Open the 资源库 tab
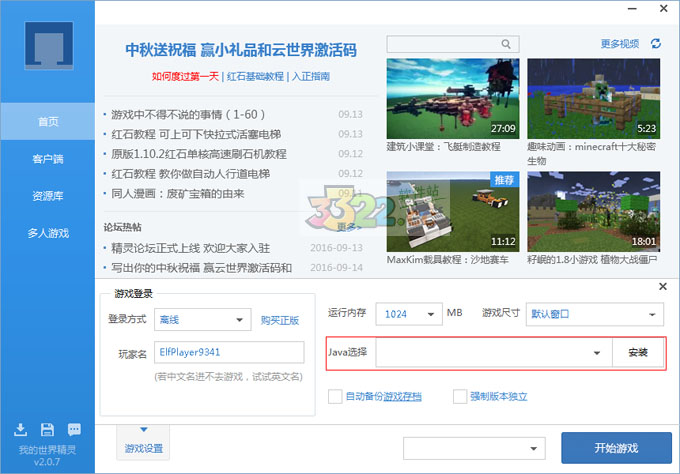The image size is (680, 474). (x=48, y=196)
